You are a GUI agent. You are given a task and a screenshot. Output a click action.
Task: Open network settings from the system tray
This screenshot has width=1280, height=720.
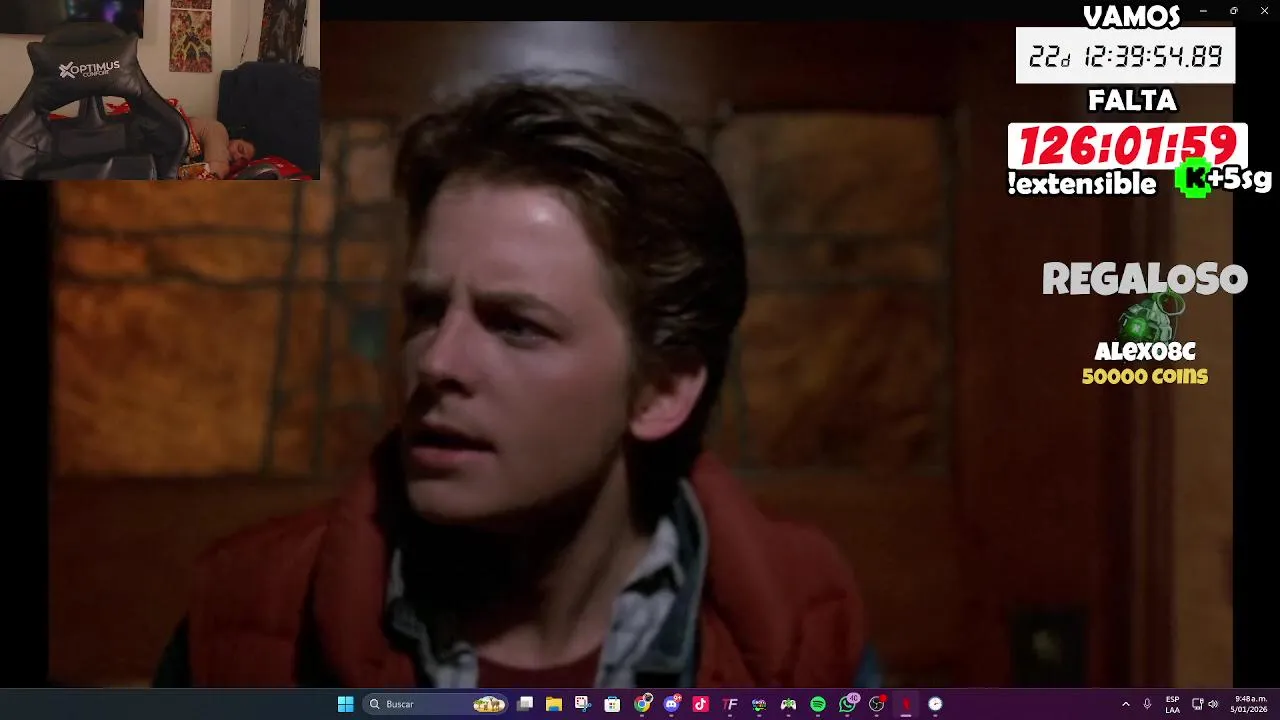click(x=1197, y=704)
